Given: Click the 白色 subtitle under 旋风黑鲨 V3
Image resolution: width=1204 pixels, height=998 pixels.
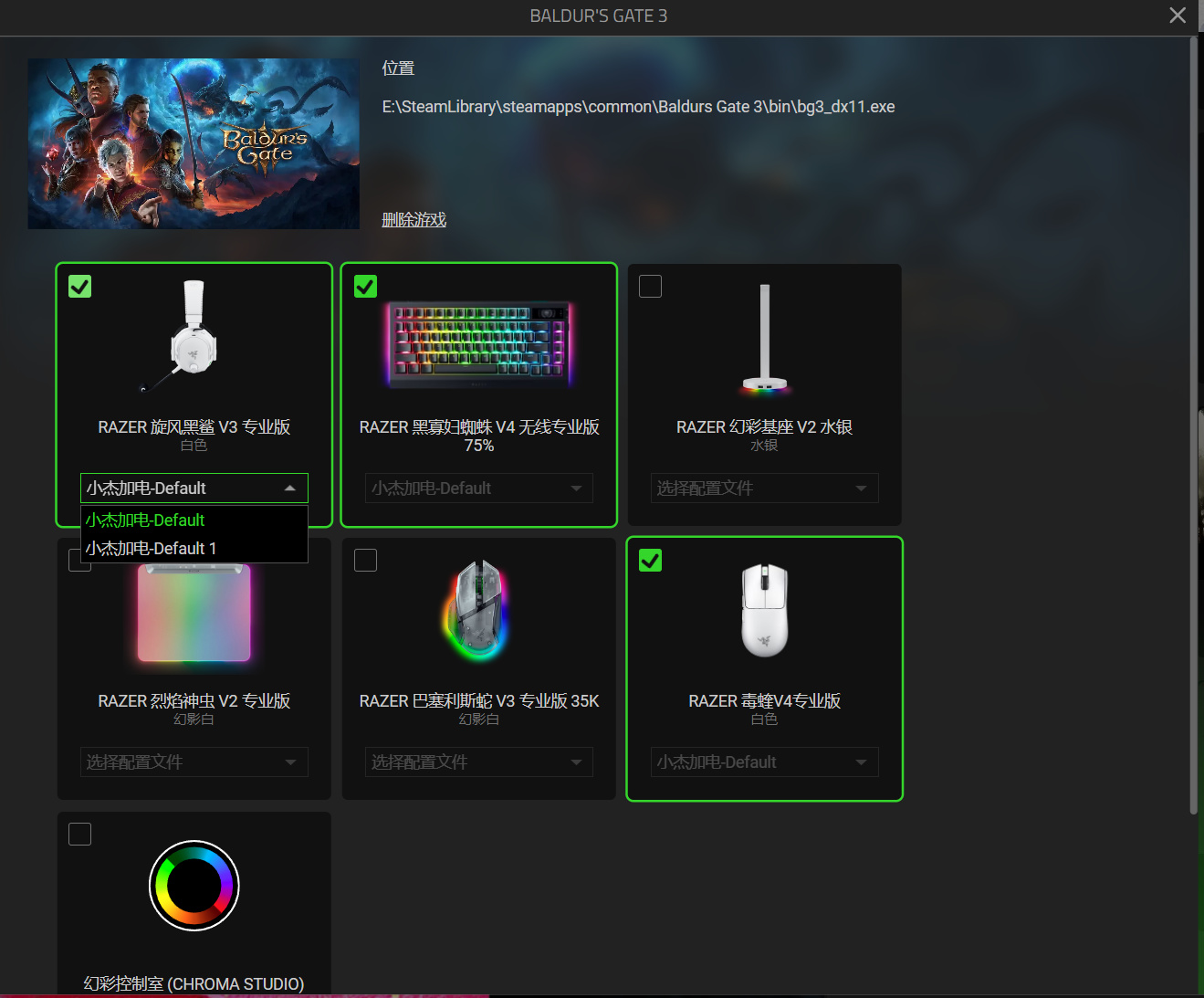Looking at the screenshot, I should (x=194, y=446).
